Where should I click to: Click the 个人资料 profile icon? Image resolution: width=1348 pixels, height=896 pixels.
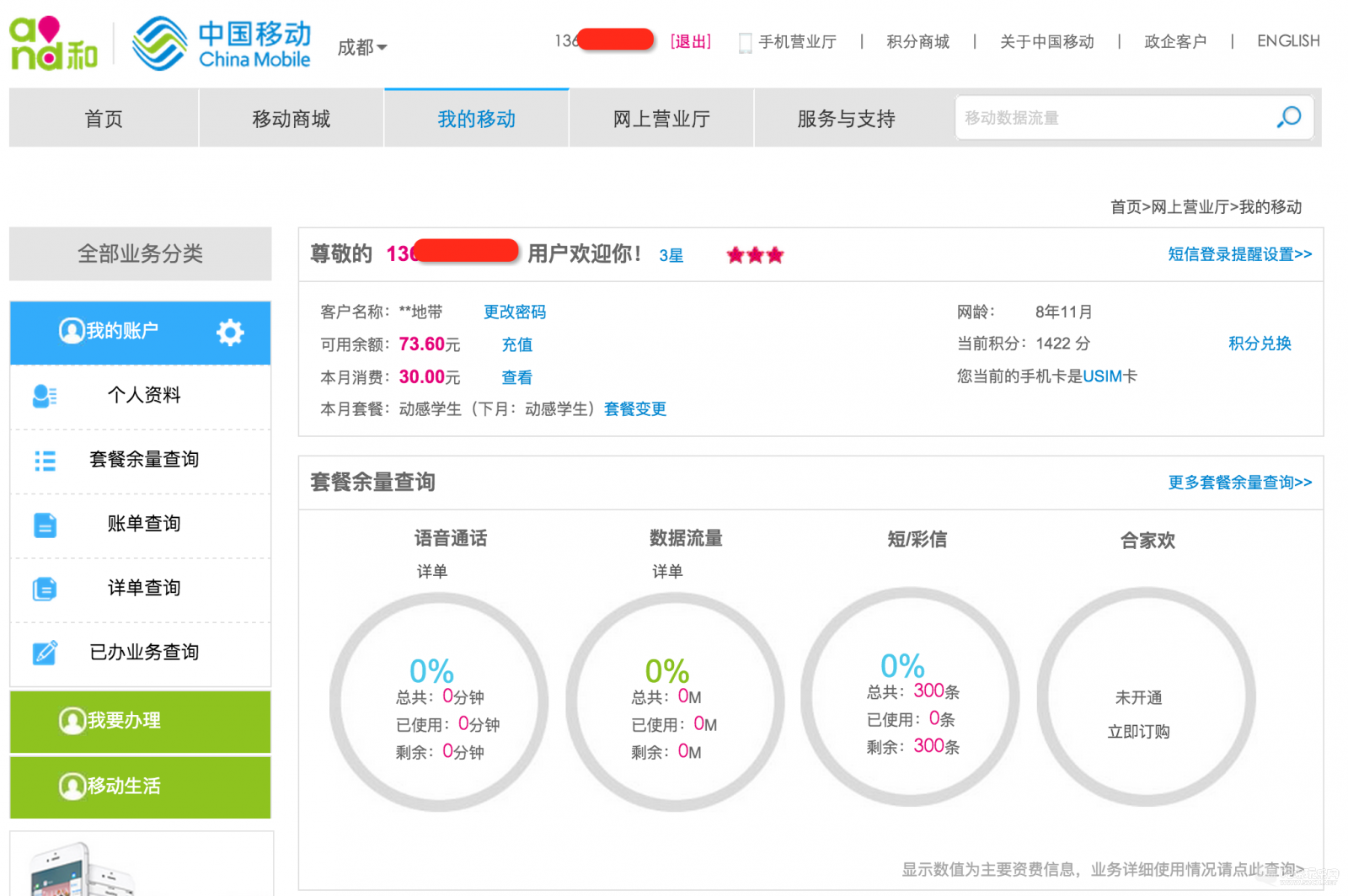45,396
